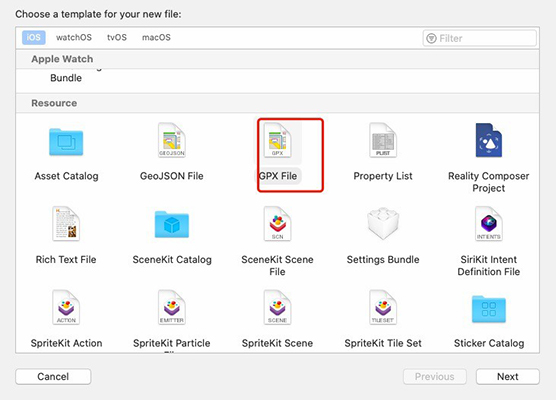
Task: Click the 'Settings Bundle' label
Action: click(383, 260)
